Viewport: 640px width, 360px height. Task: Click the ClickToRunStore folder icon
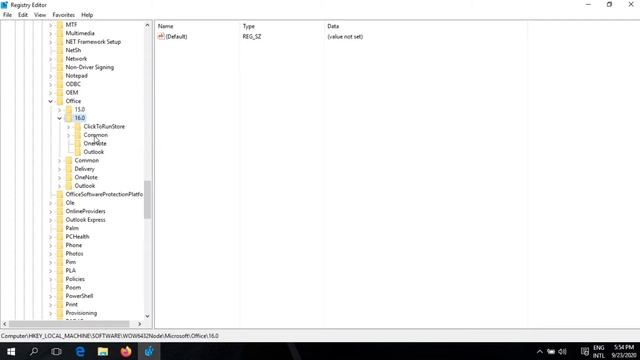[x=78, y=127]
